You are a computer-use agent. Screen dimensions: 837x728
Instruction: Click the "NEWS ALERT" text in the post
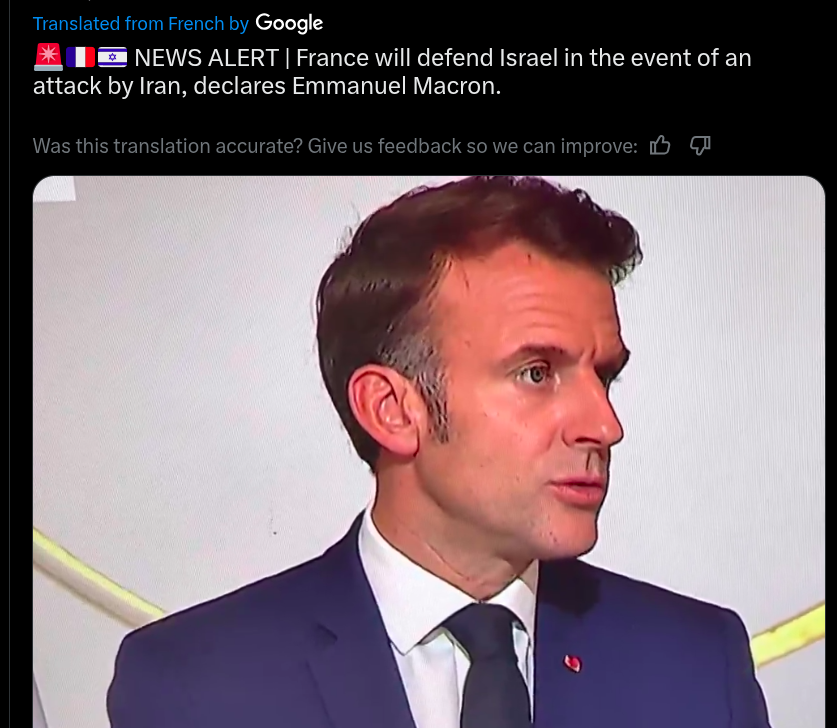[x=207, y=58]
